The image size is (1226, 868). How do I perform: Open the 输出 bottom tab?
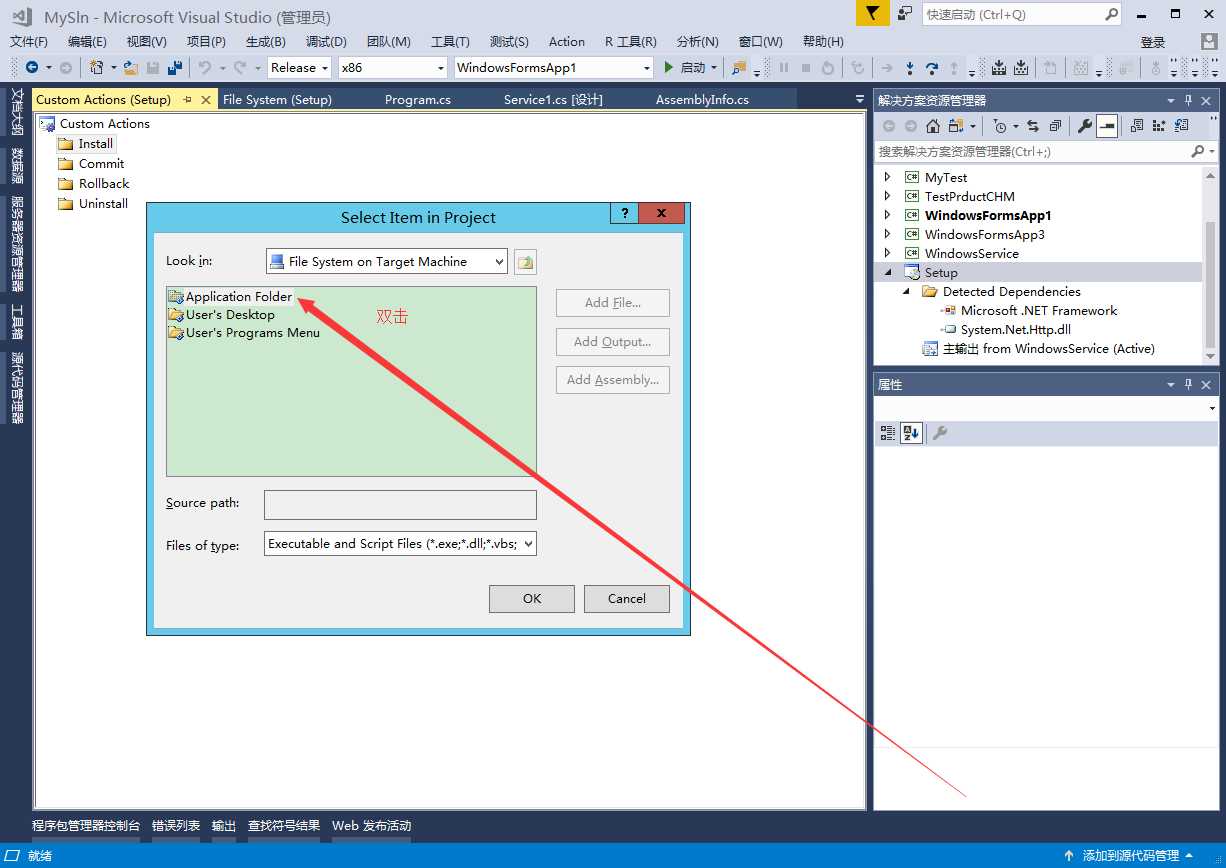click(x=224, y=826)
